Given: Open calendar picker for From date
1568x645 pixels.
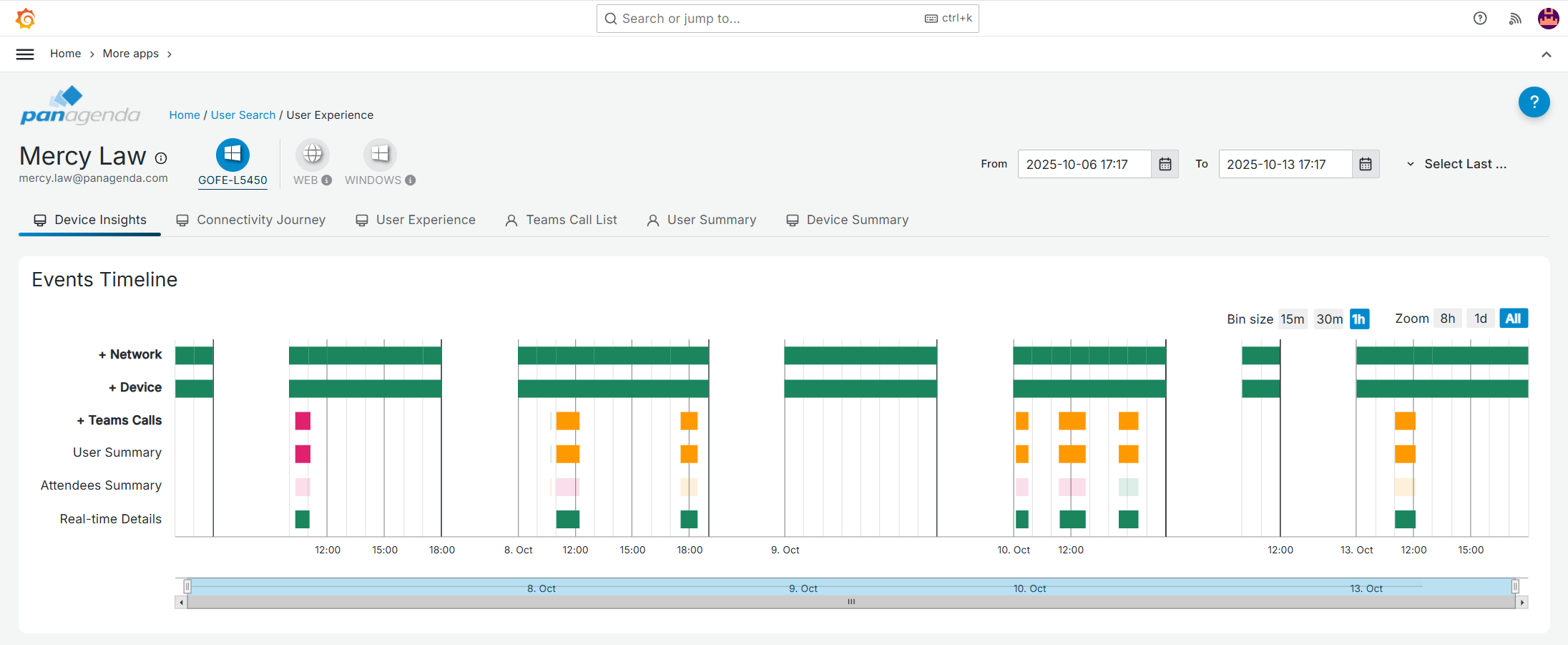Looking at the screenshot, I should [x=1165, y=165].
